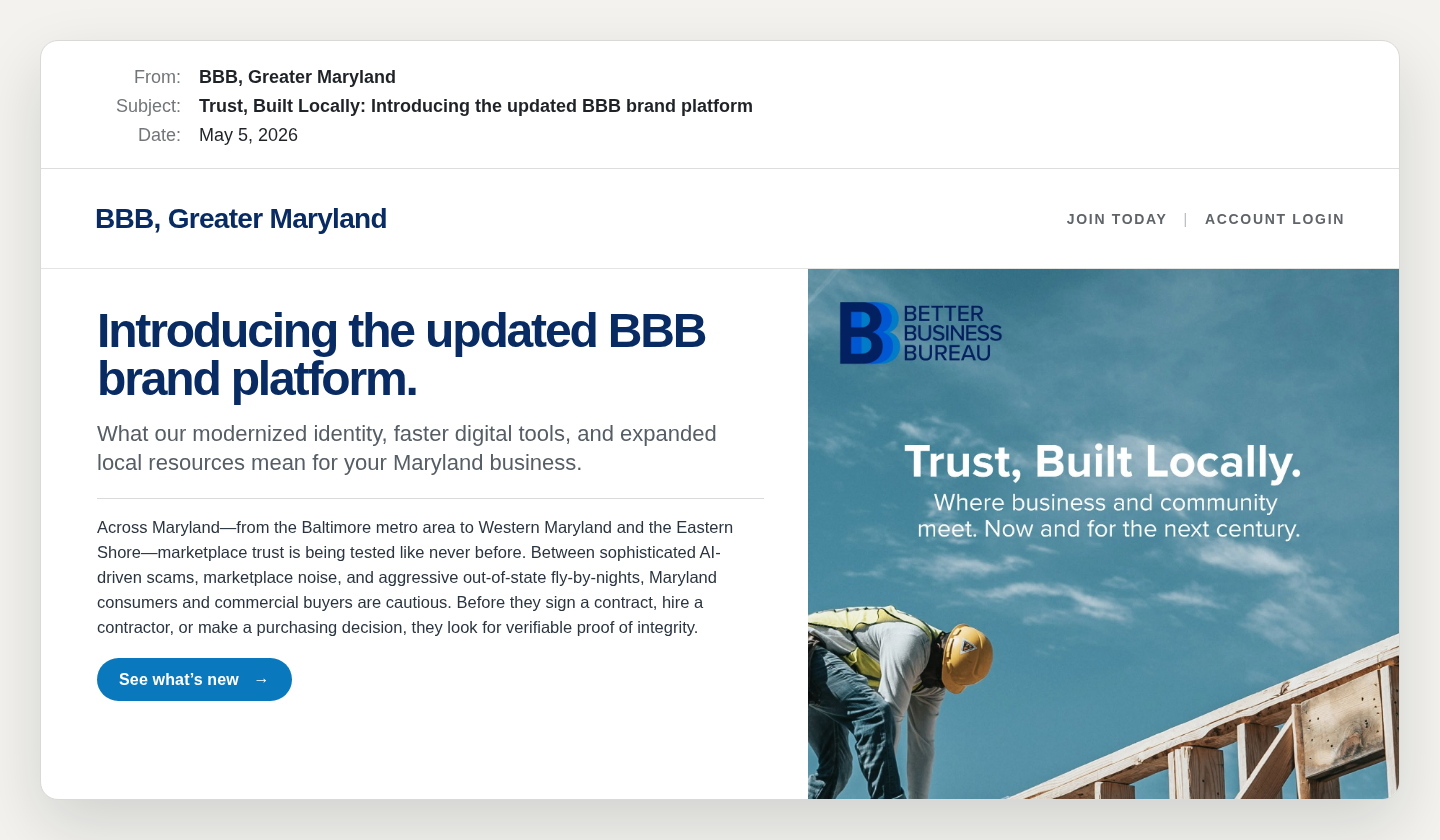Click the email subject line text
The width and height of the screenshot is (1440, 840).
click(476, 106)
